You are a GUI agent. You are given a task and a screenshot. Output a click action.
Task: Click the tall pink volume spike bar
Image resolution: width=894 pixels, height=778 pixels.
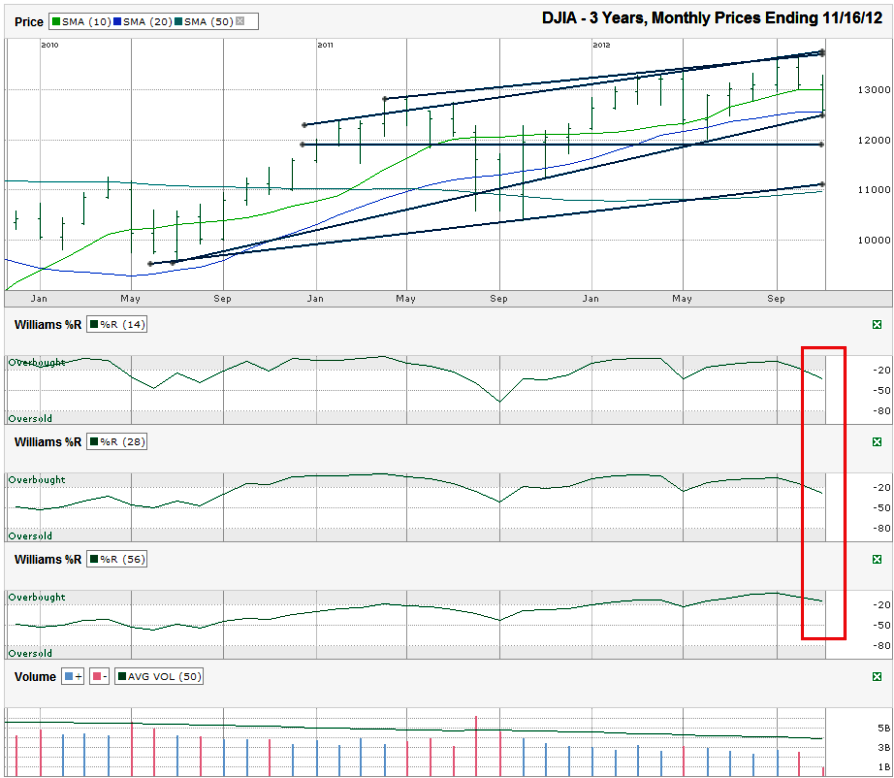pyautogui.click(x=476, y=746)
